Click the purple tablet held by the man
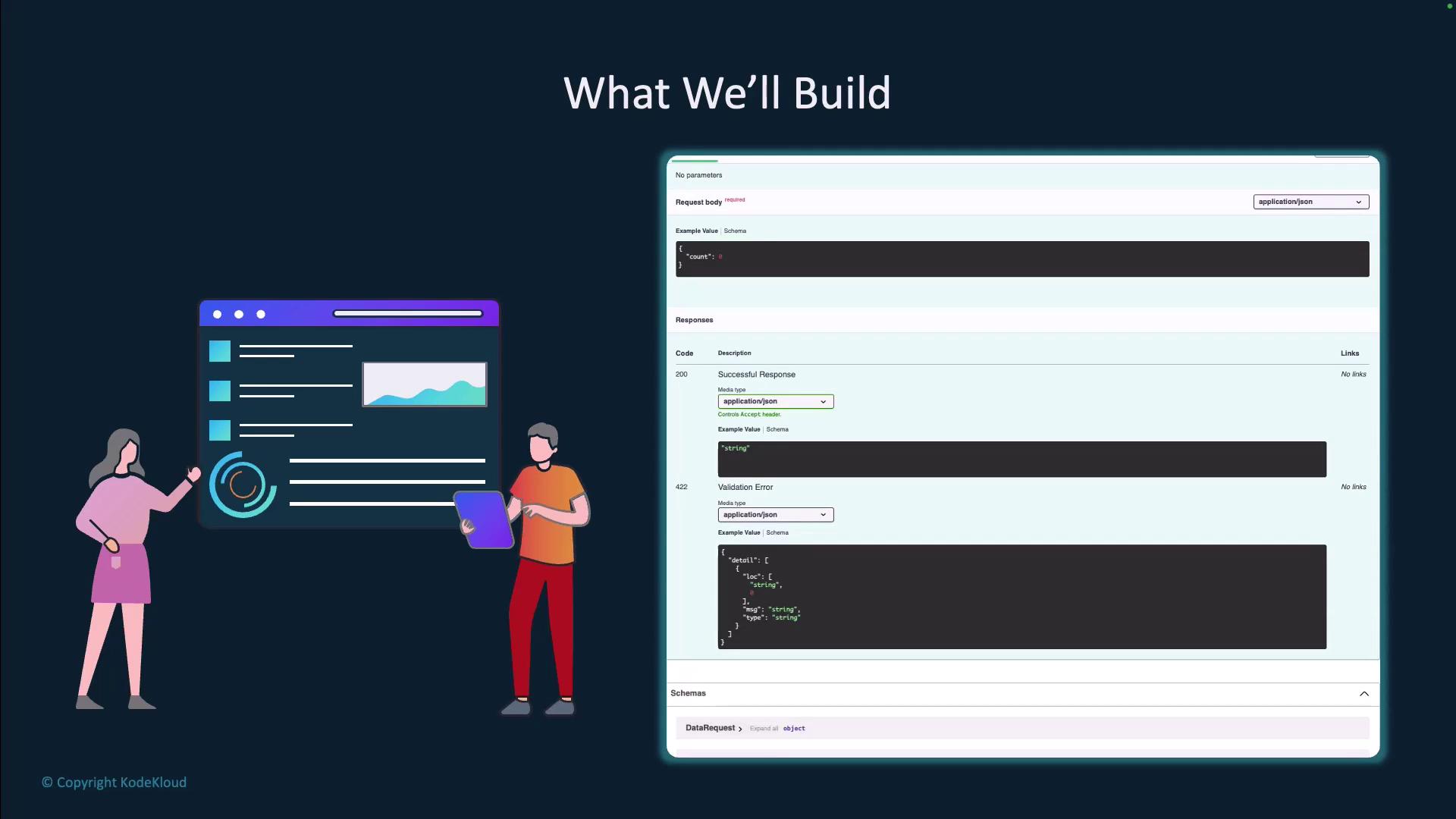 point(485,519)
